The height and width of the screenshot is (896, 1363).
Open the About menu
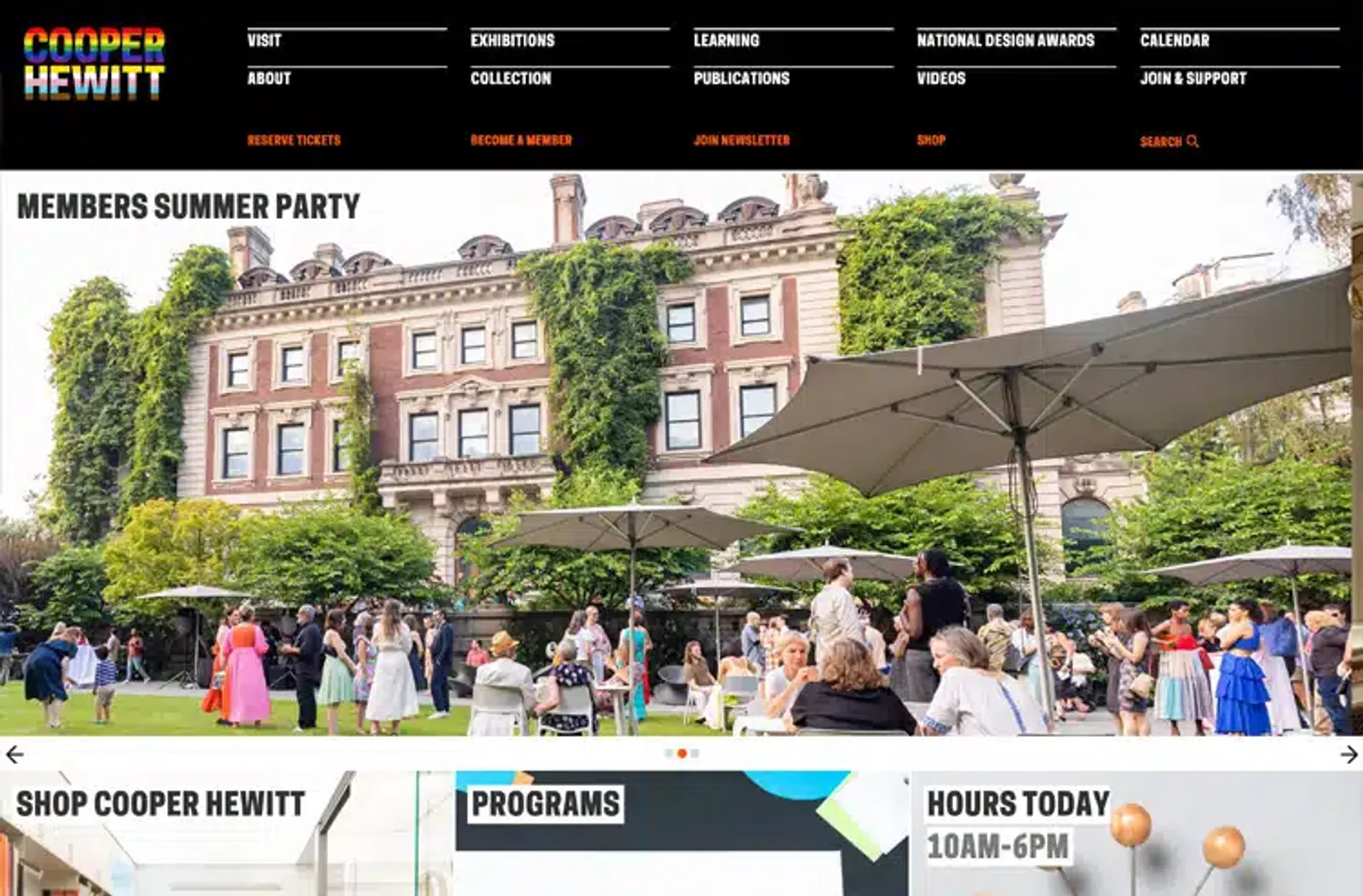pos(269,78)
